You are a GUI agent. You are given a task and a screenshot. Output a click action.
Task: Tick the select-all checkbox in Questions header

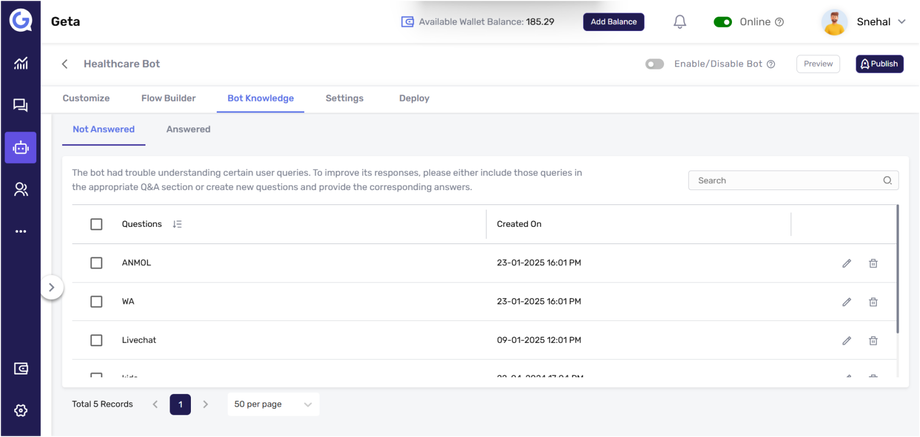(96, 224)
